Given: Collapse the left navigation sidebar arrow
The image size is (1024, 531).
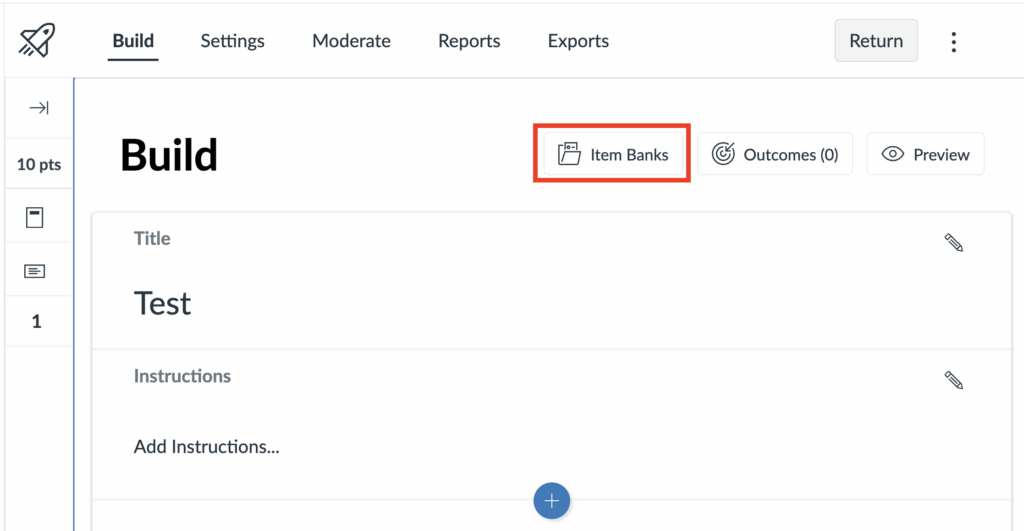Looking at the screenshot, I should click(x=39, y=108).
